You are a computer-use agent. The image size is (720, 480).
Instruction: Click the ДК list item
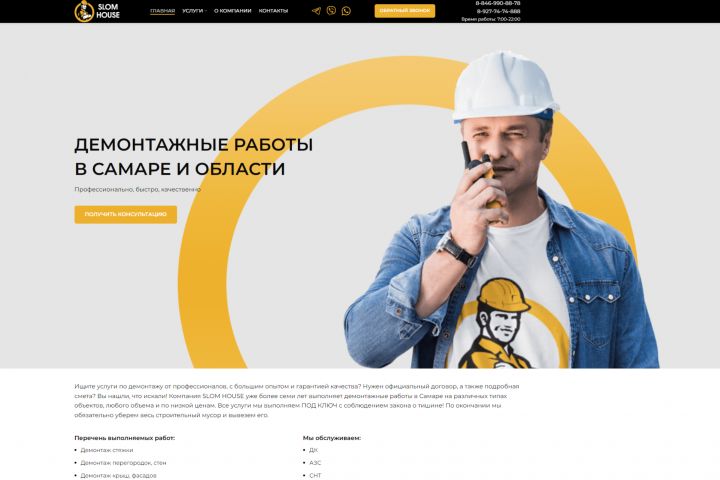(313, 450)
